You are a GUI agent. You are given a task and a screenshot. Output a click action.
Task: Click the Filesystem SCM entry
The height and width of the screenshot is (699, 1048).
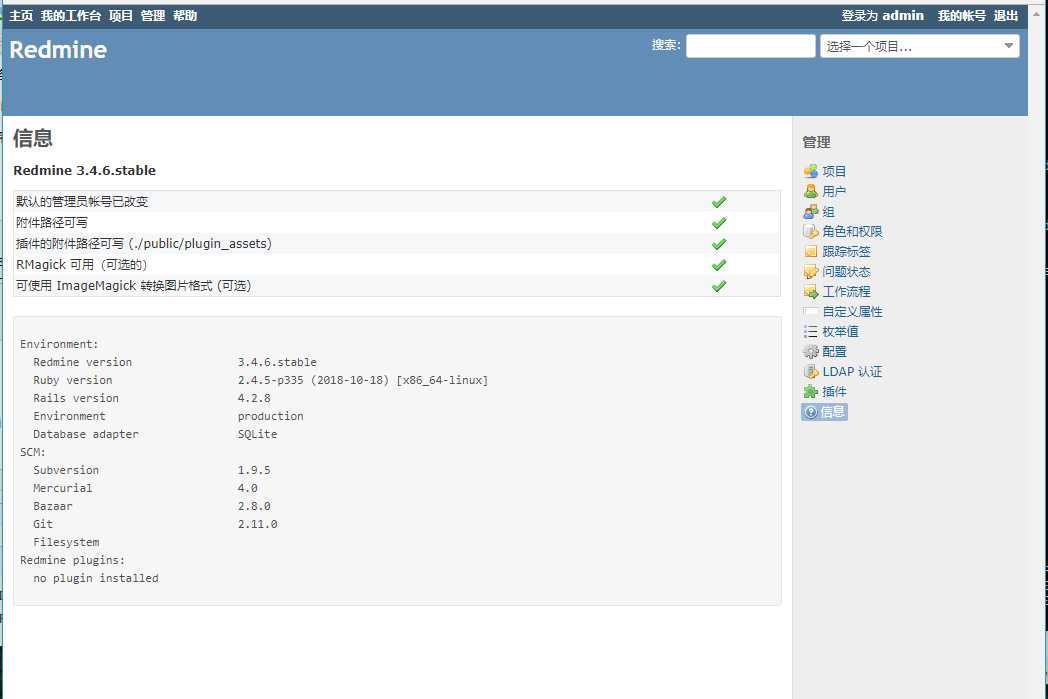[x=66, y=542]
